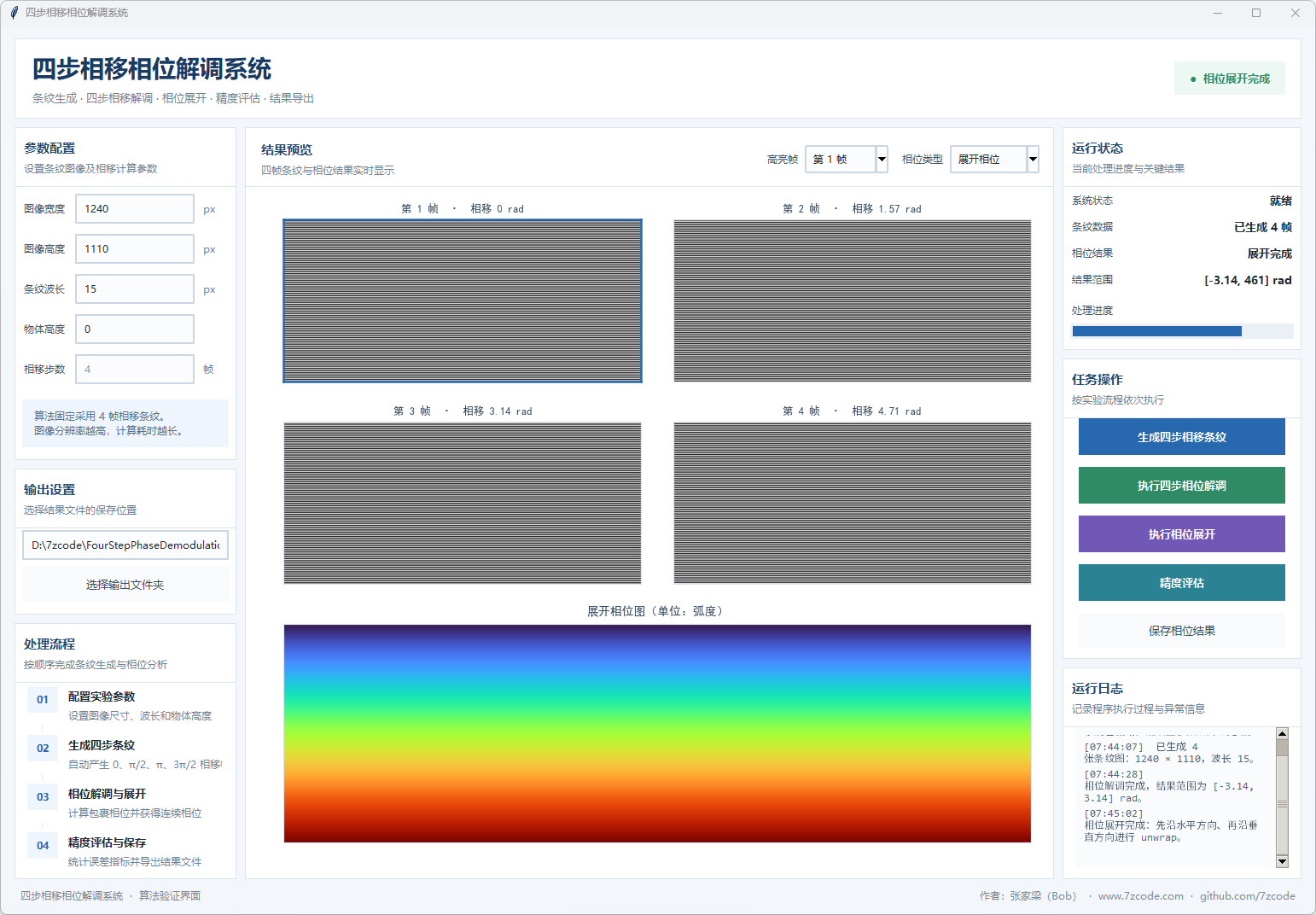Click the log scrollbar down arrow
1316x915 pixels.
pyautogui.click(x=1282, y=861)
